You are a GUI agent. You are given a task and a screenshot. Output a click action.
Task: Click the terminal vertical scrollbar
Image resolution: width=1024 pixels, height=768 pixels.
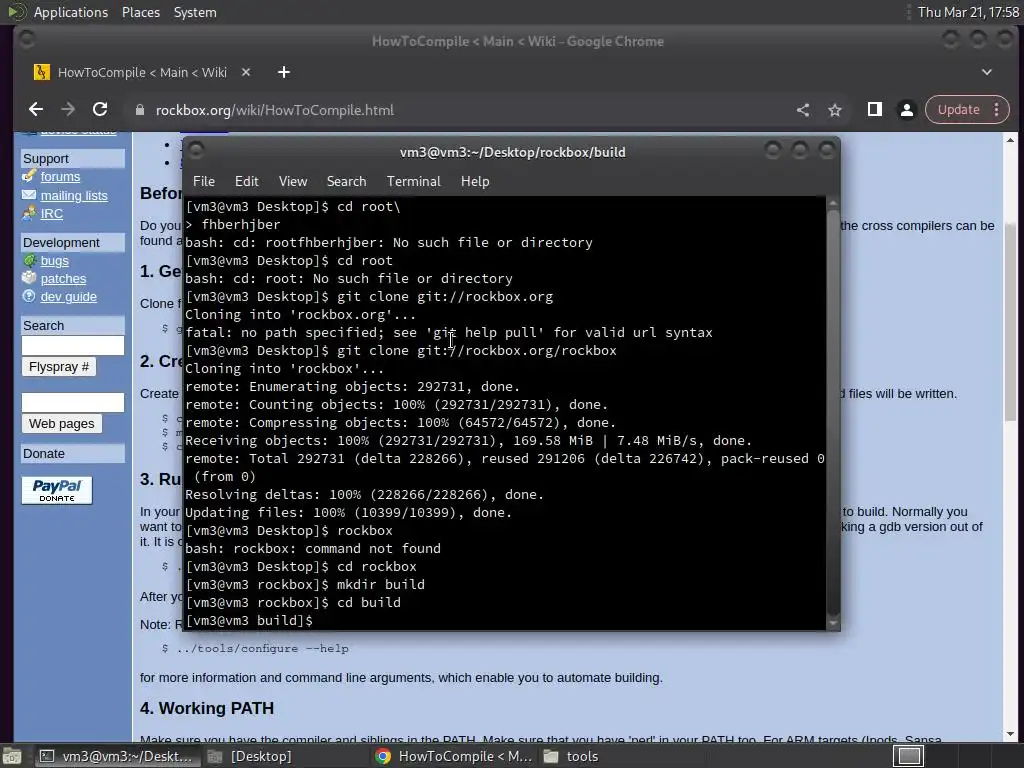[833, 413]
